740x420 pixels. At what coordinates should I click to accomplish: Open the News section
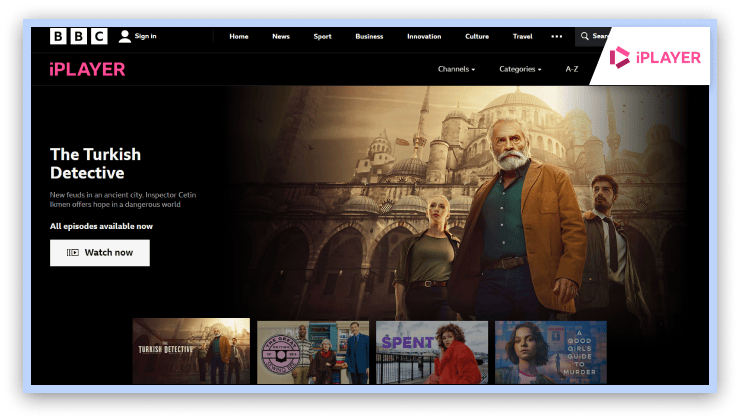(x=281, y=36)
